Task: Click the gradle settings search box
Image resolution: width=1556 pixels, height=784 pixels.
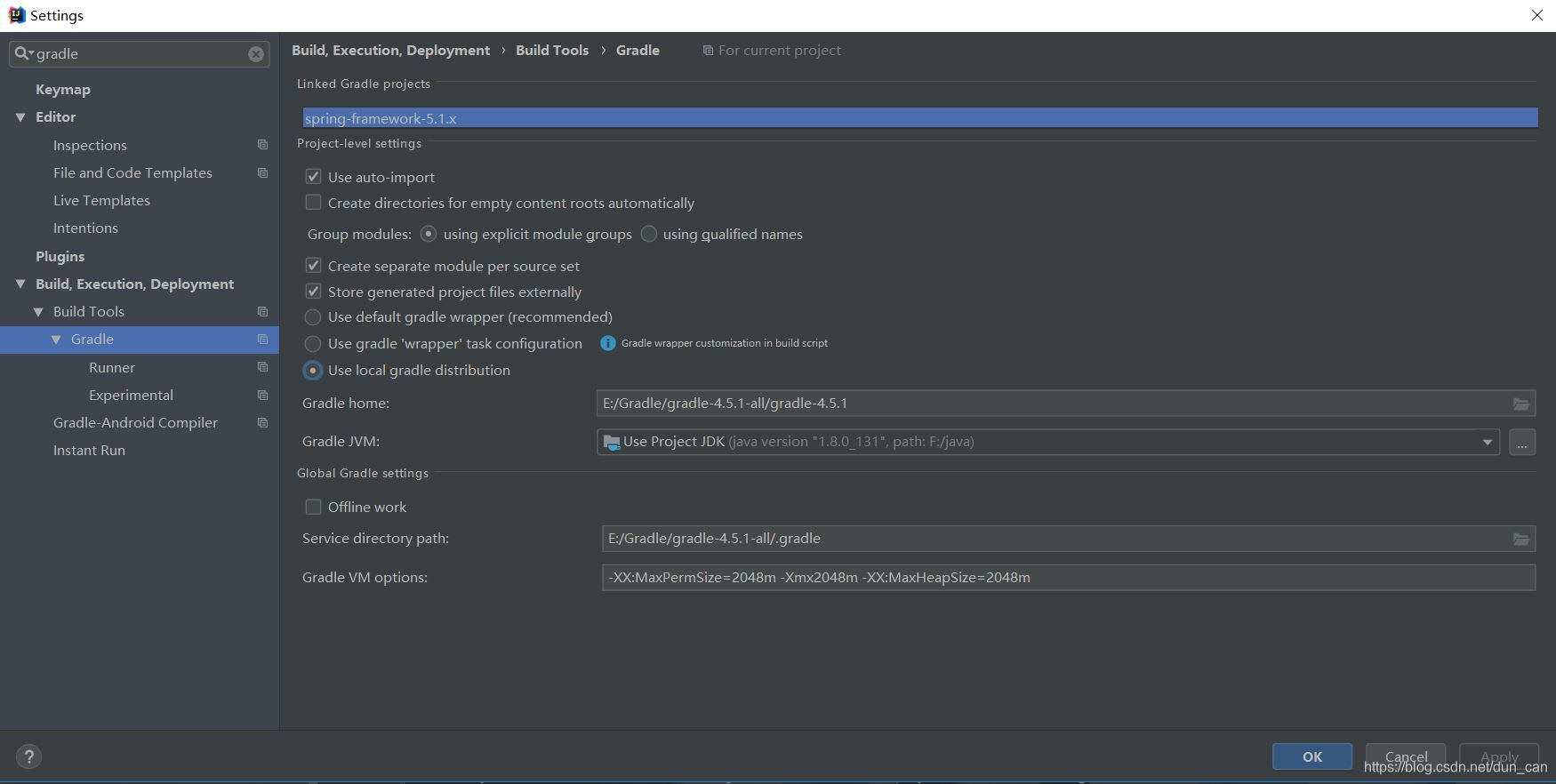Action: point(140,54)
